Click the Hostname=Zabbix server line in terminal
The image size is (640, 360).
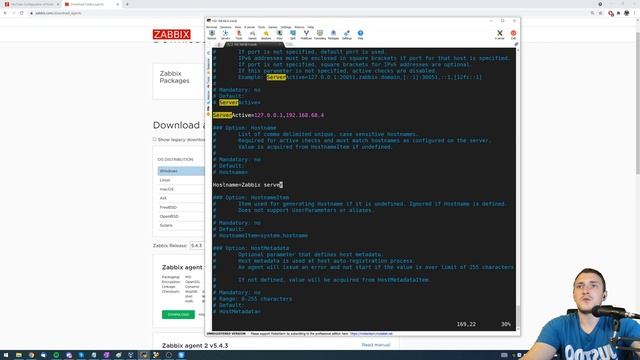(x=247, y=185)
